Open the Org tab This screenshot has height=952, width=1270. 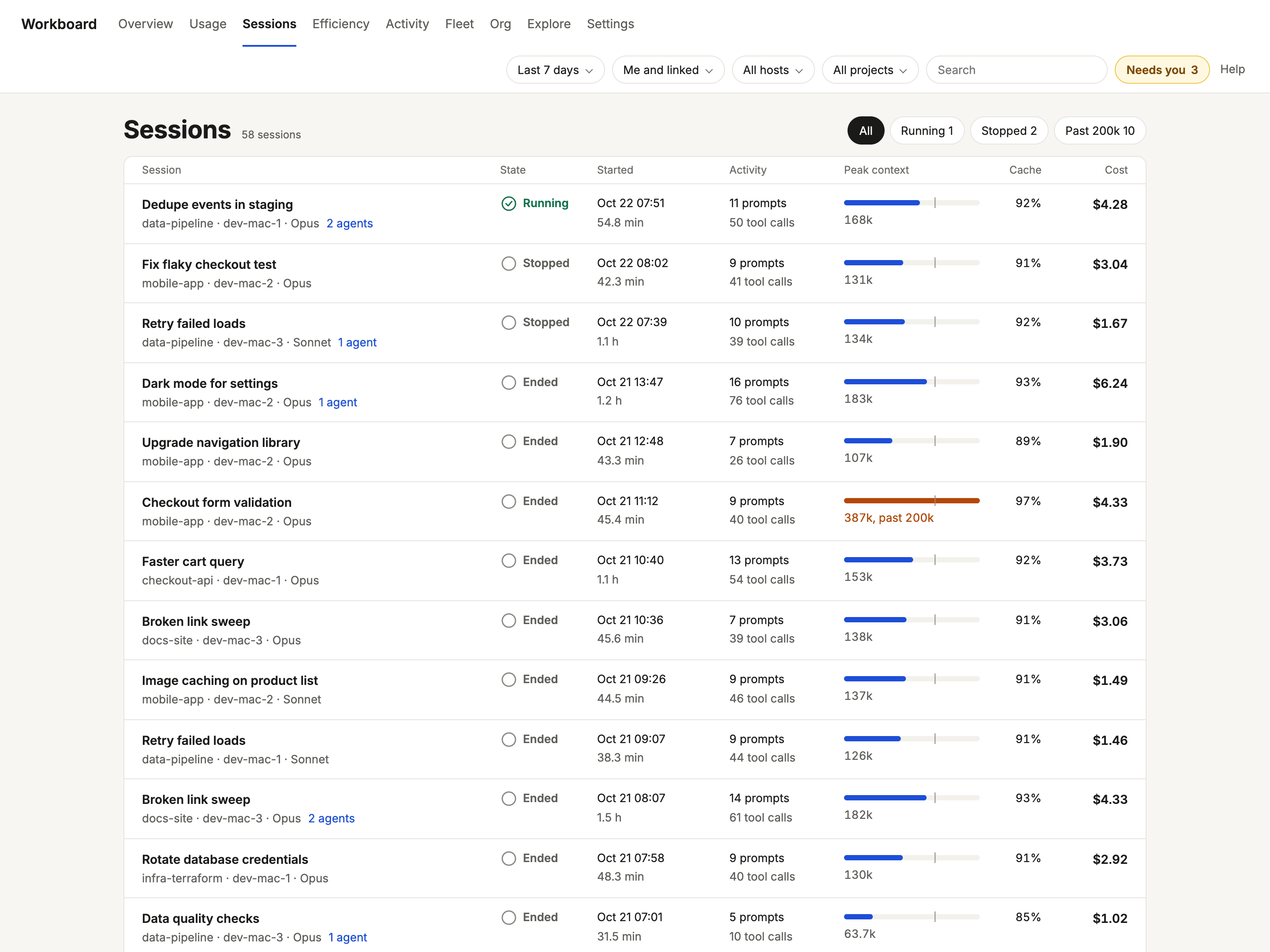[500, 24]
